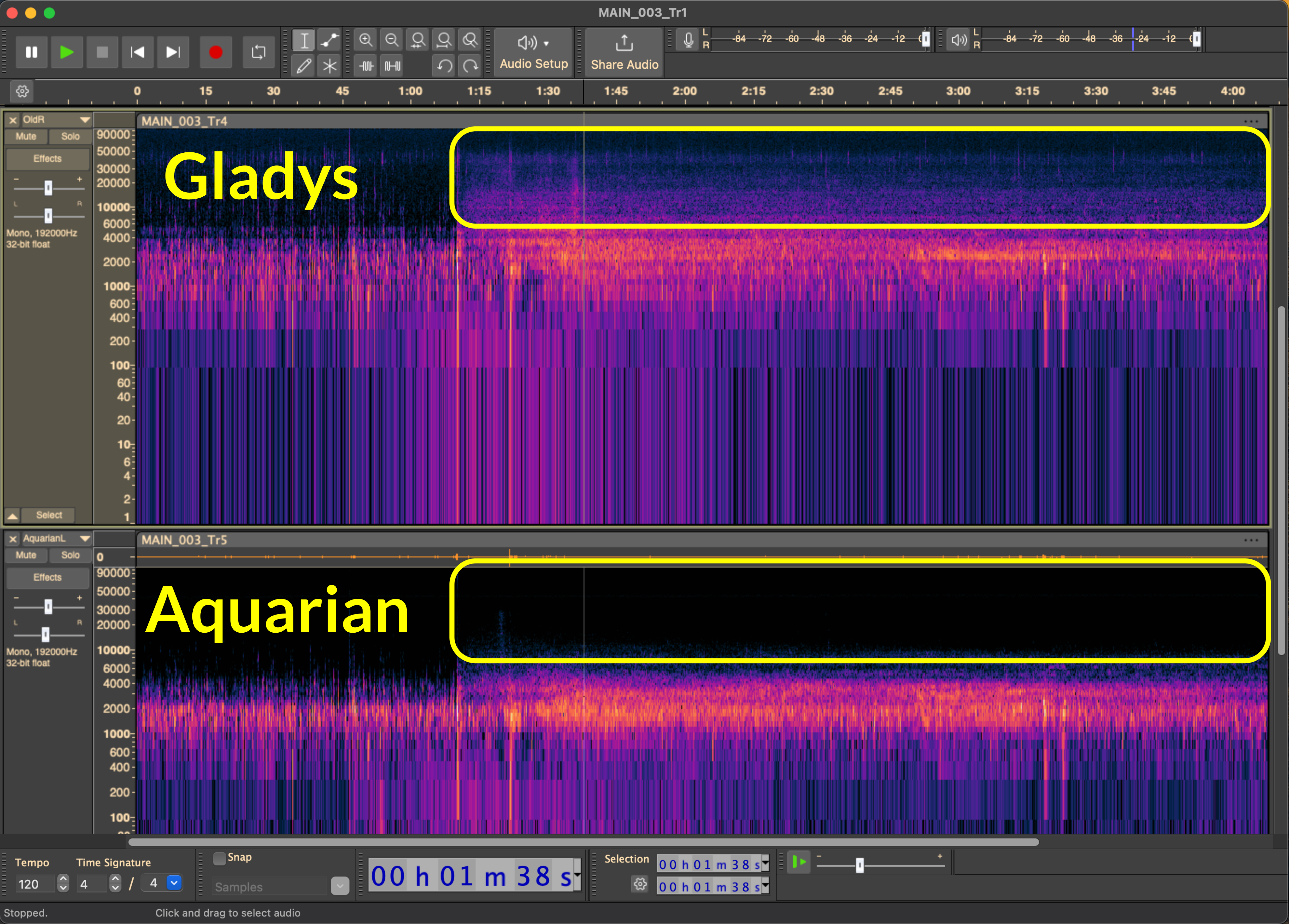Toggle the Loop playback button
Viewport: 1289px width, 924px height.
click(x=258, y=52)
